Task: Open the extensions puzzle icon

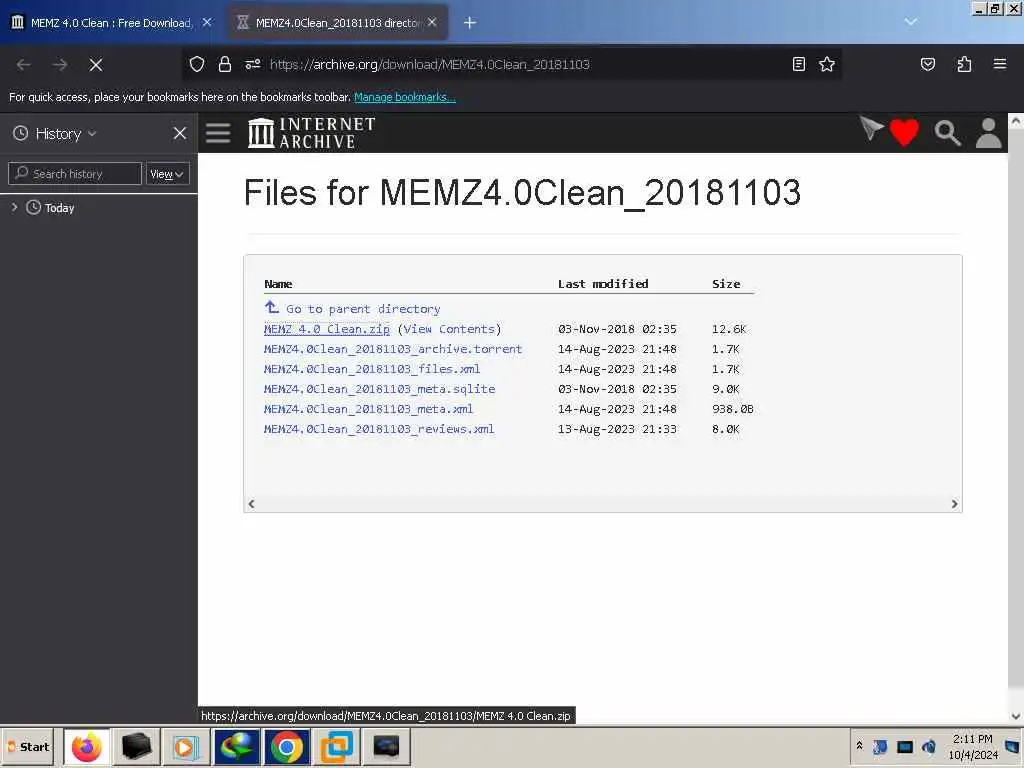Action: point(964,64)
